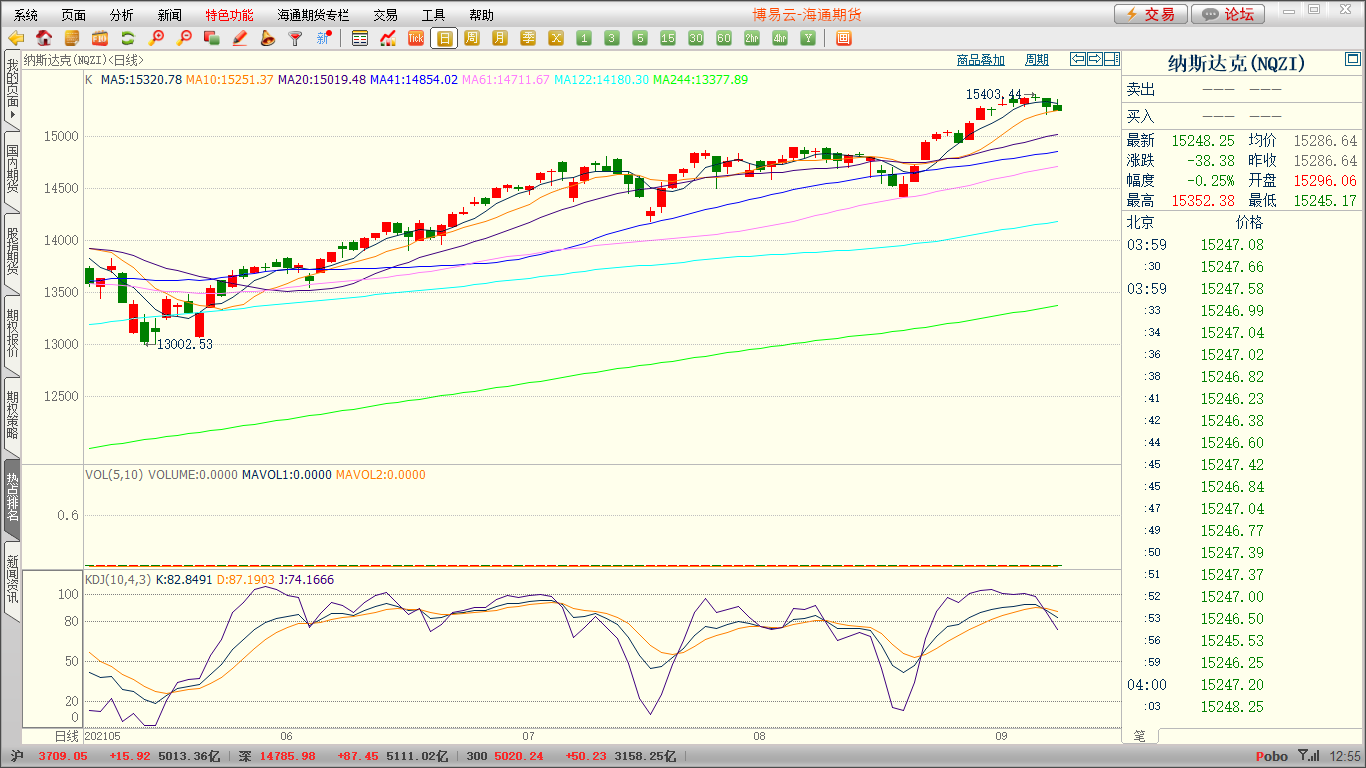Switch to the time-sharing trend chart icon
Image resolution: width=1366 pixels, height=768 pixels.
(x=388, y=39)
